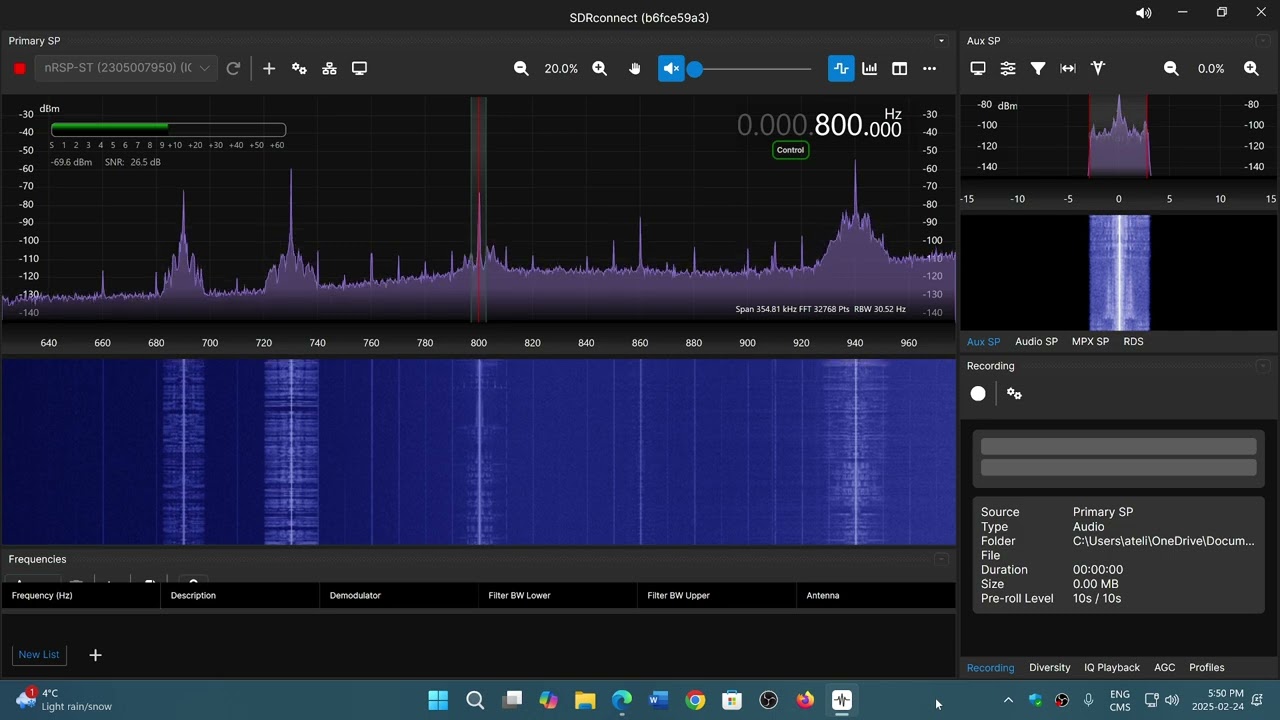Open Aux SP sliders settings icon
The width and height of the screenshot is (1280, 720).
coord(1008,68)
